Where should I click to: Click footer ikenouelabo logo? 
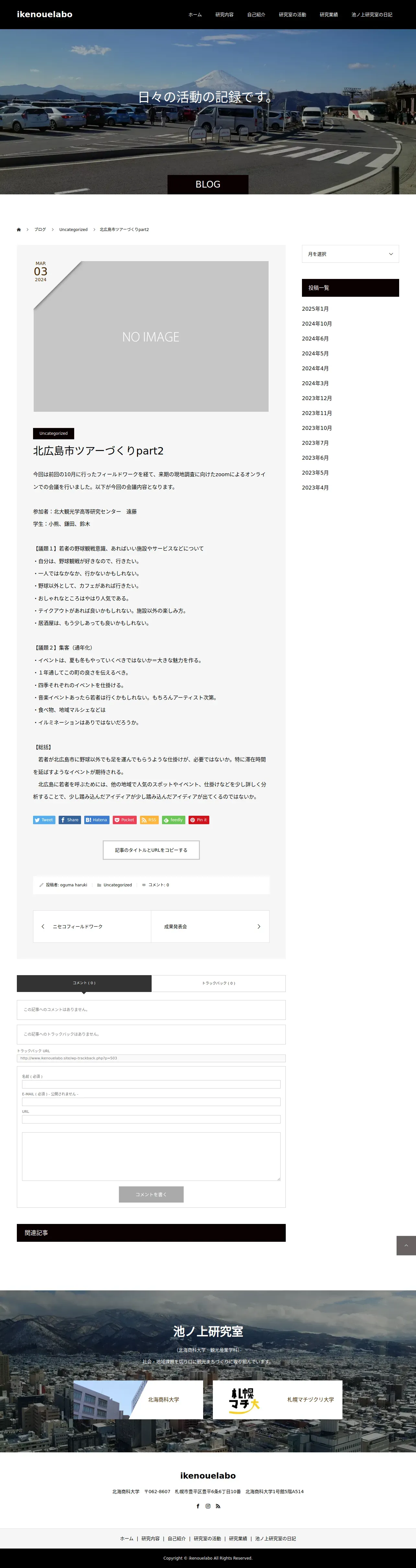[208, 1475]
